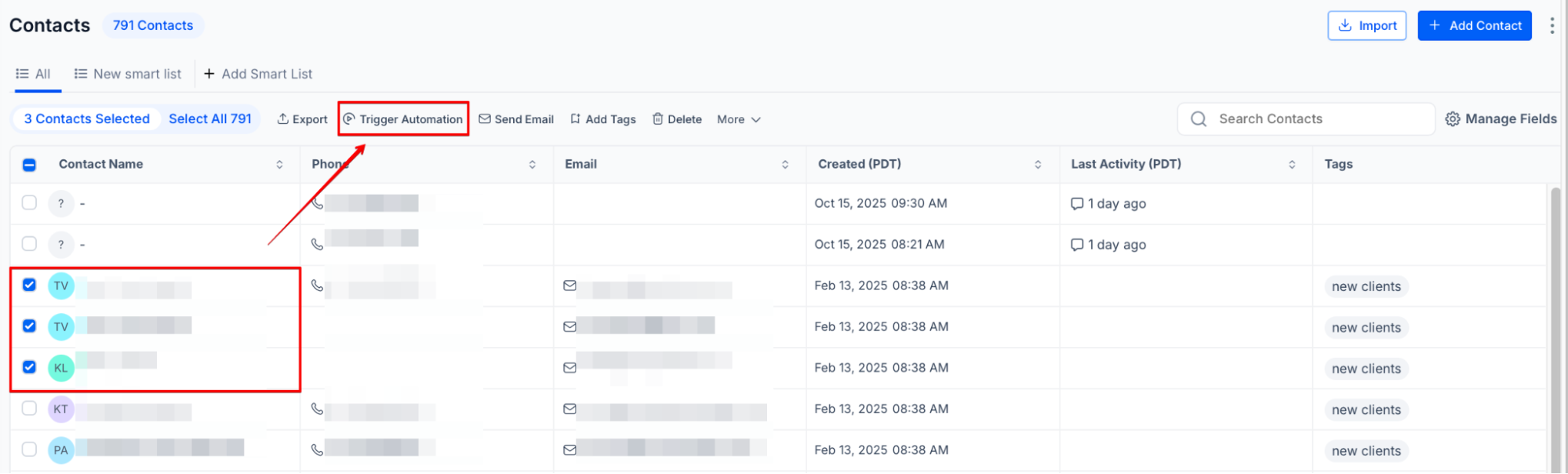Toggle the header select-all checkbox
Viewport: 1568px width, 474px height.
pos(29,165)
